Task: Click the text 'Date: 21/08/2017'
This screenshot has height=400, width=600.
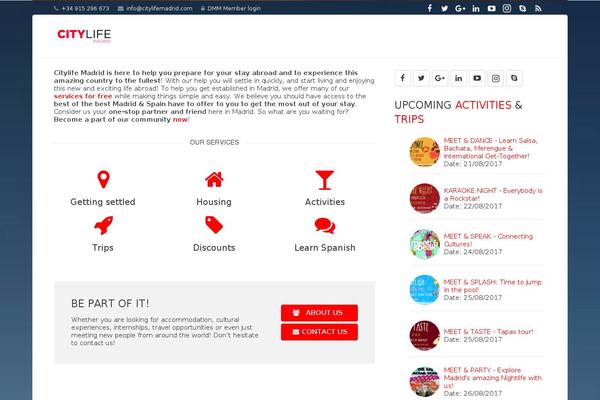Action: point(473,164)
